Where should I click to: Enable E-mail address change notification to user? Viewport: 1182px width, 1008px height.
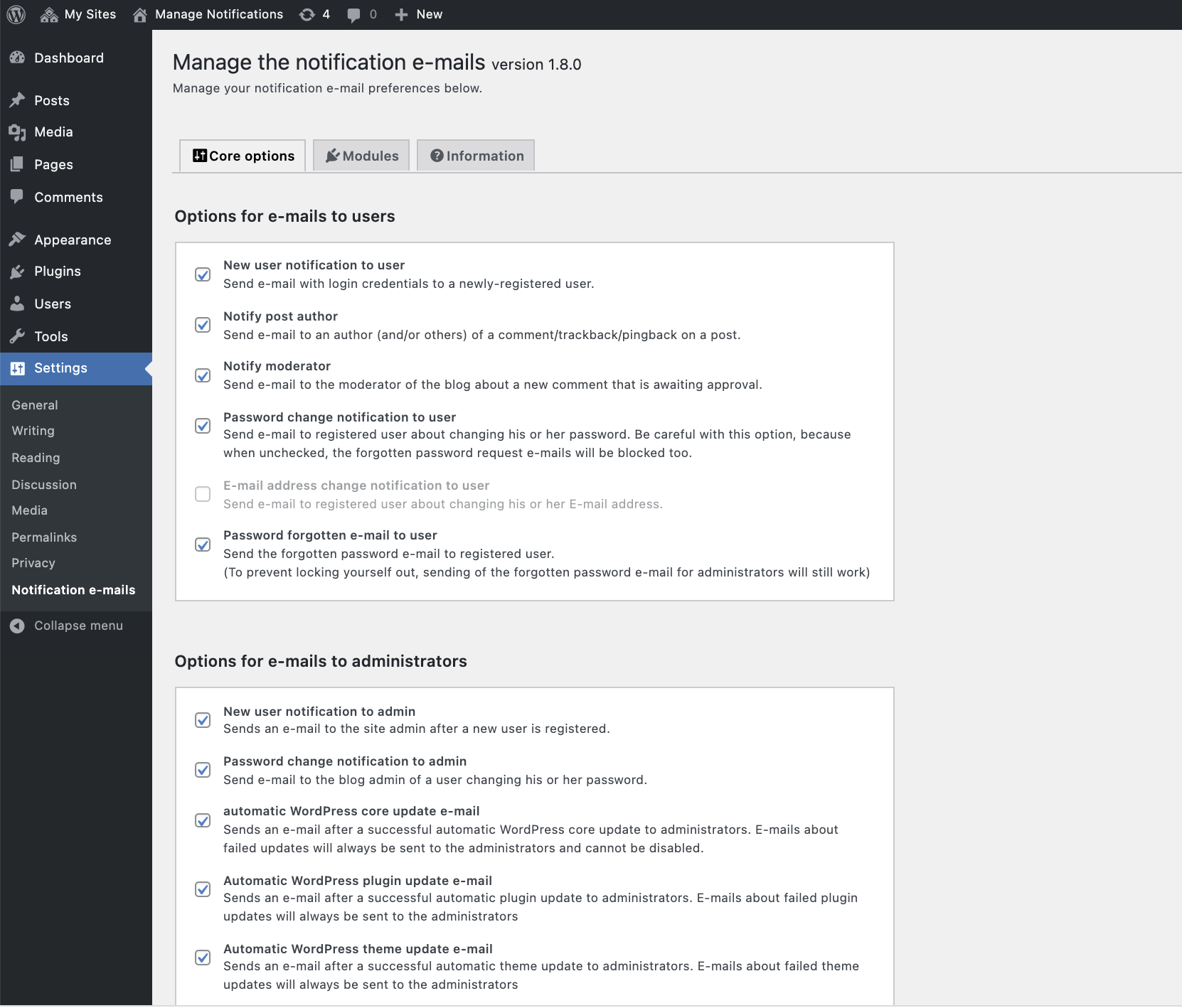tap(203, 493)
